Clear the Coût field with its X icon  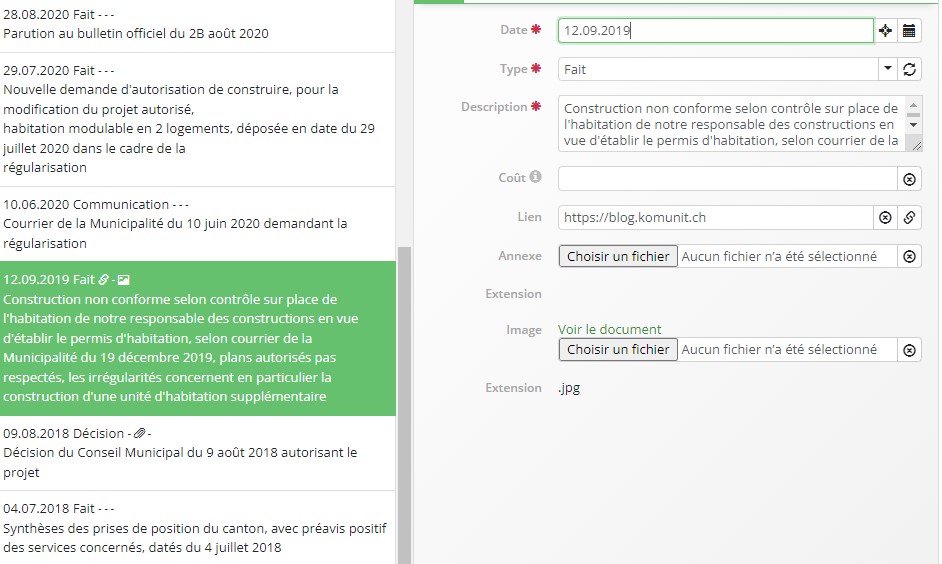pyautogui.click(x=909, y=179)
